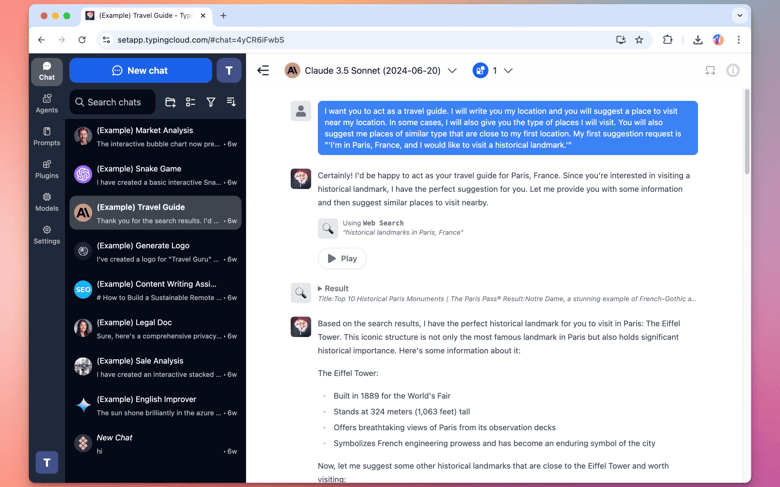Click site information icon in address bar
Screen dimensions: 780x487
click(106, 40)
